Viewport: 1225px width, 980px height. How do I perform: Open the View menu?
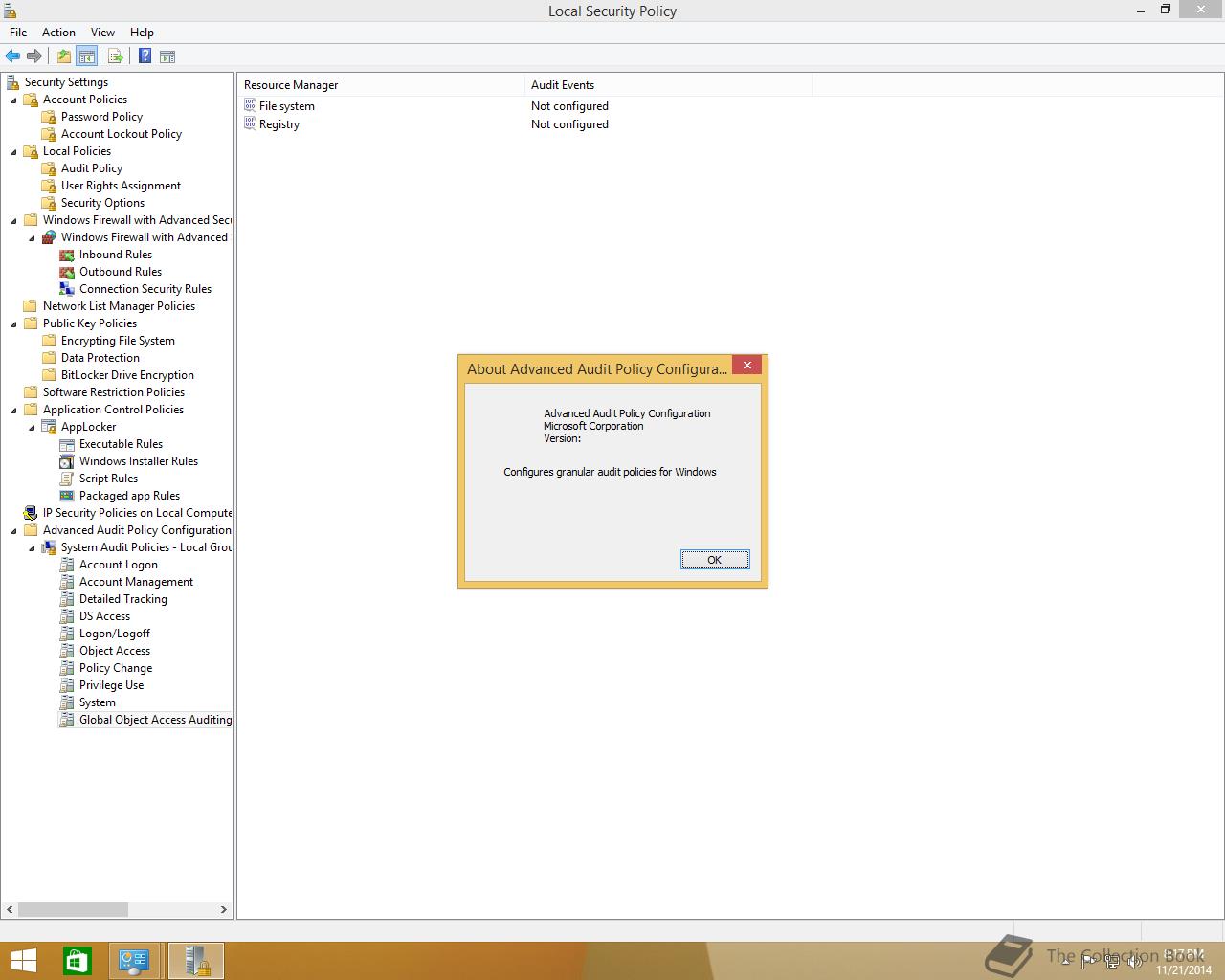click(x=102, y=33)
